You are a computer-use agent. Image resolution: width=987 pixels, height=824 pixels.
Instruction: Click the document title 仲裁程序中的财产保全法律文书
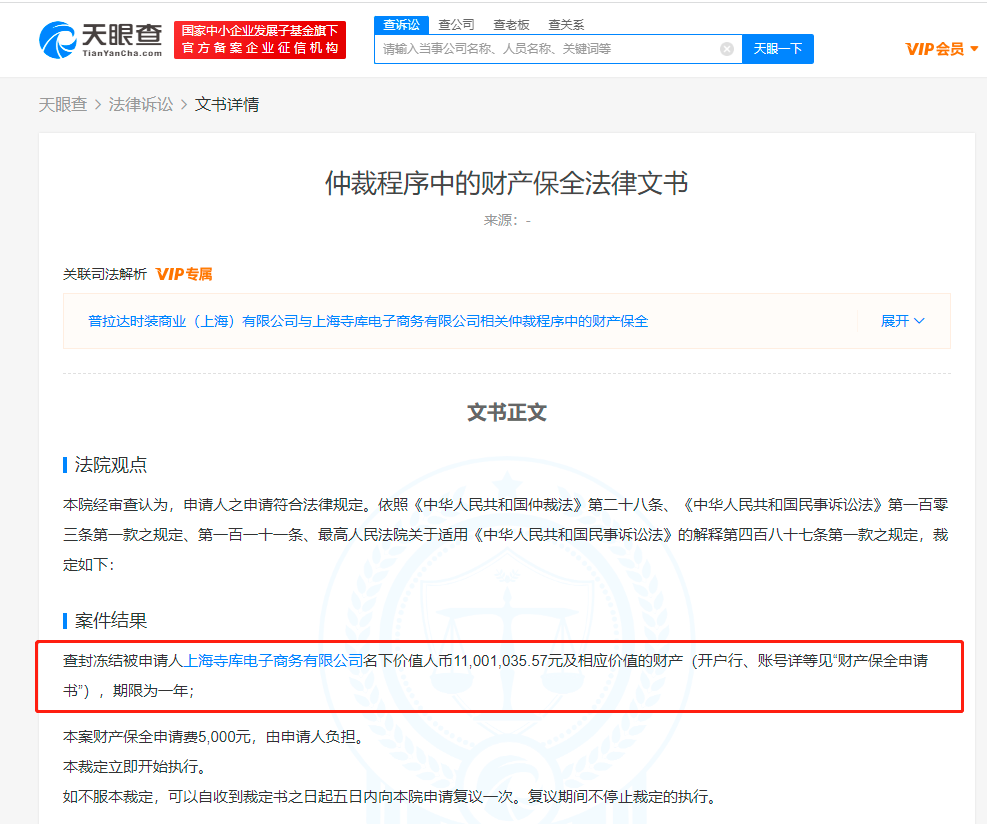(507, 183)
